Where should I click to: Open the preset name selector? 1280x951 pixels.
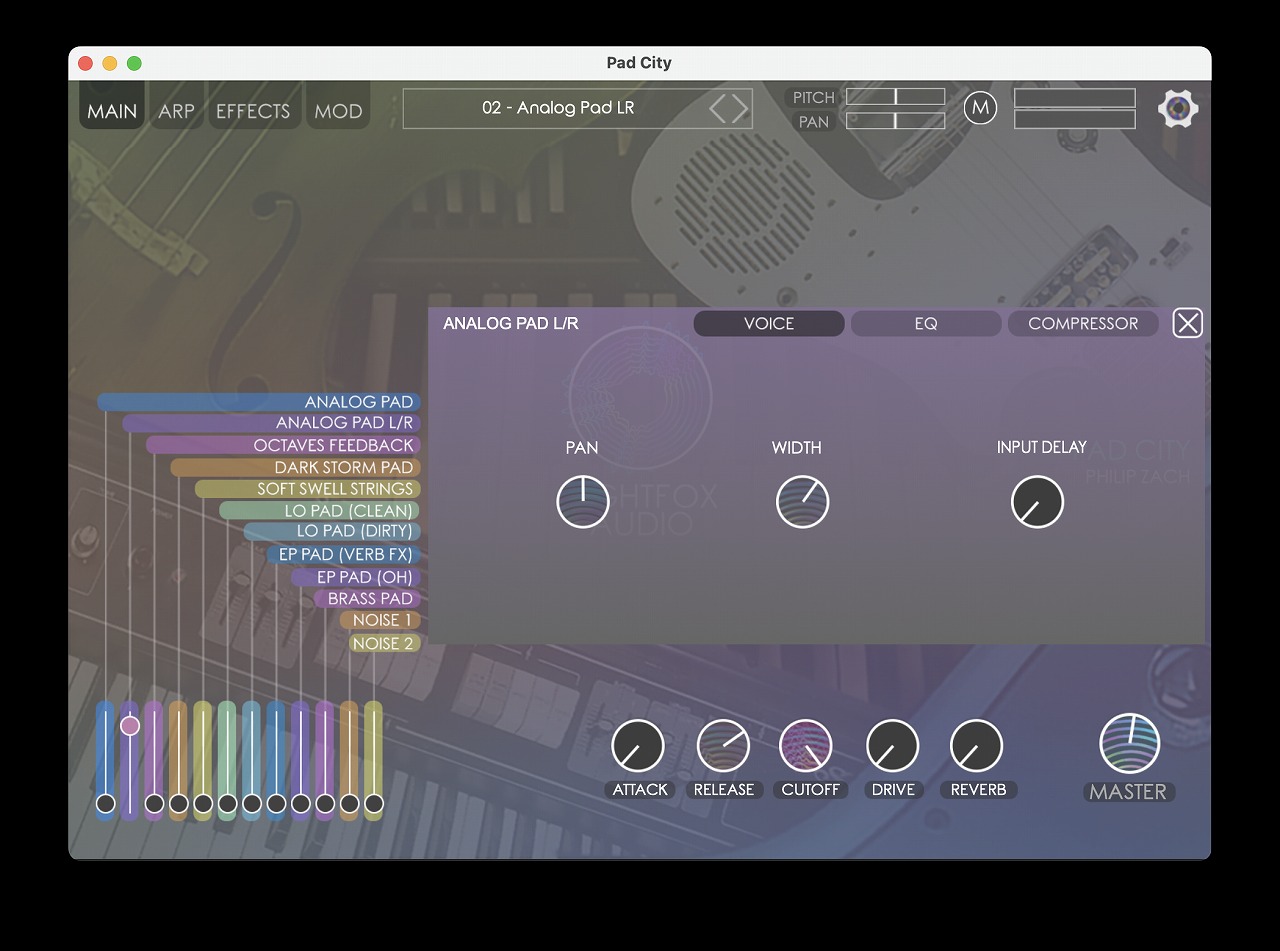pos(557,108)
